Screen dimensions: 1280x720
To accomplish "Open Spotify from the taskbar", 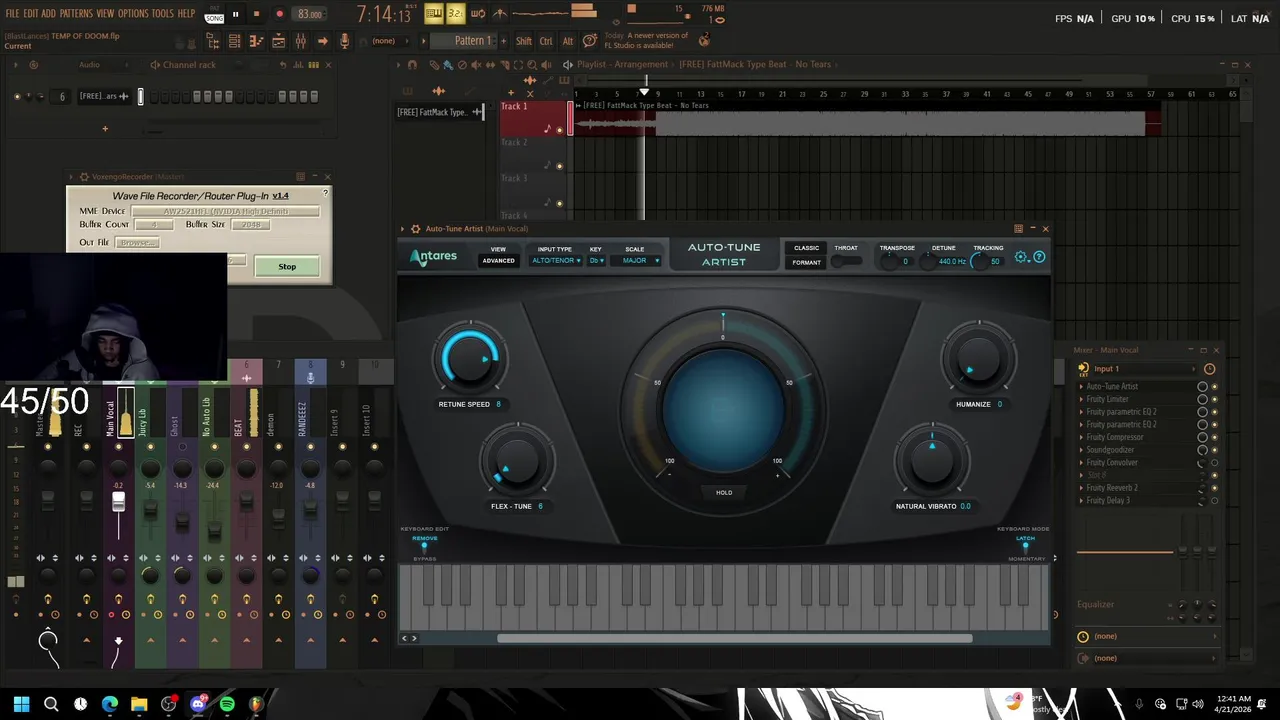I will tap(227, 704).
